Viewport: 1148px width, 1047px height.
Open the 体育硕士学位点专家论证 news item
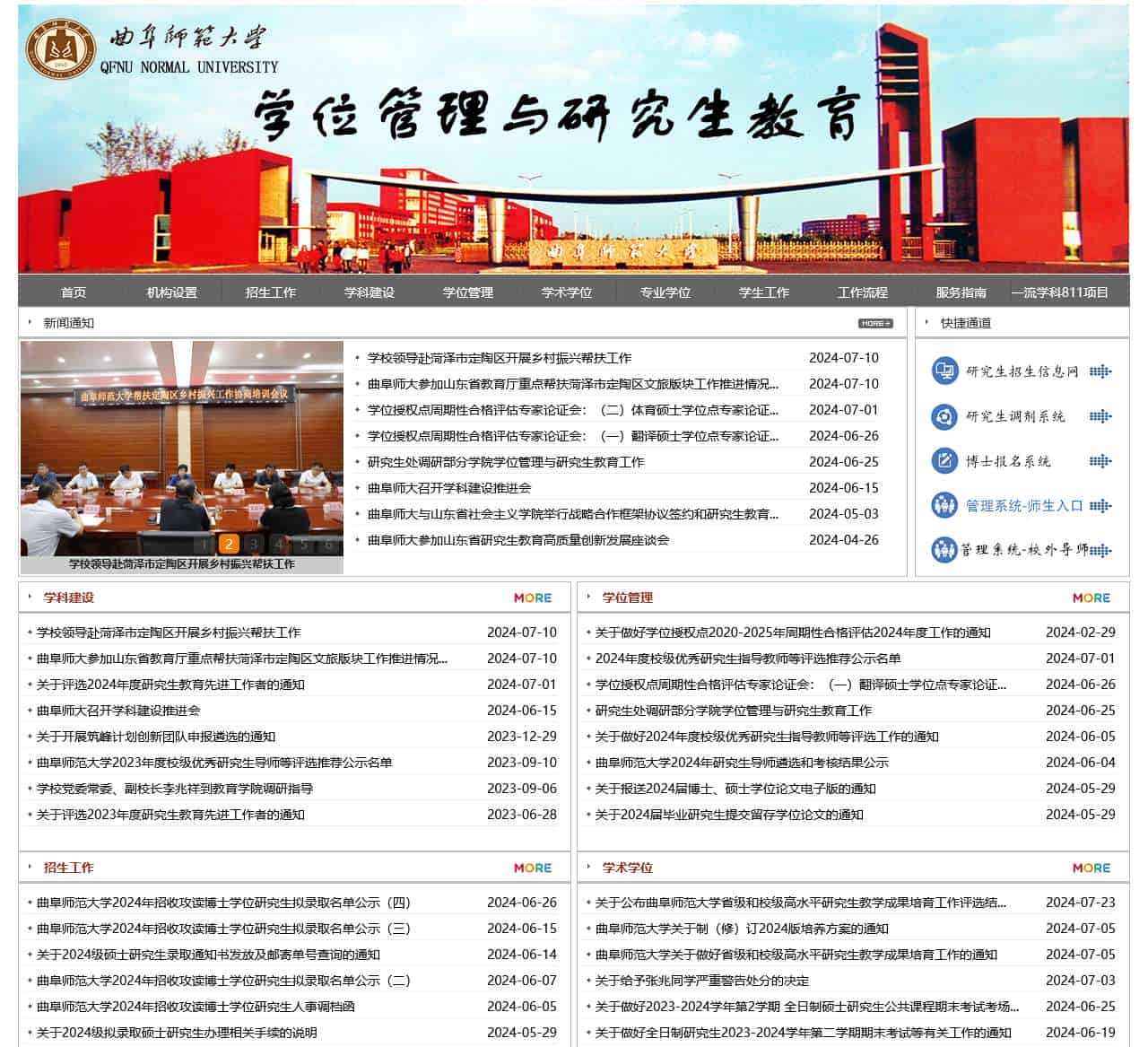(573, 410)
